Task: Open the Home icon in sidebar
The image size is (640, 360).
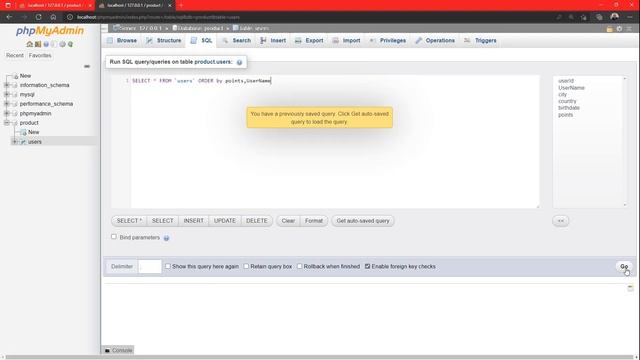Action: (x=29, y=44)
